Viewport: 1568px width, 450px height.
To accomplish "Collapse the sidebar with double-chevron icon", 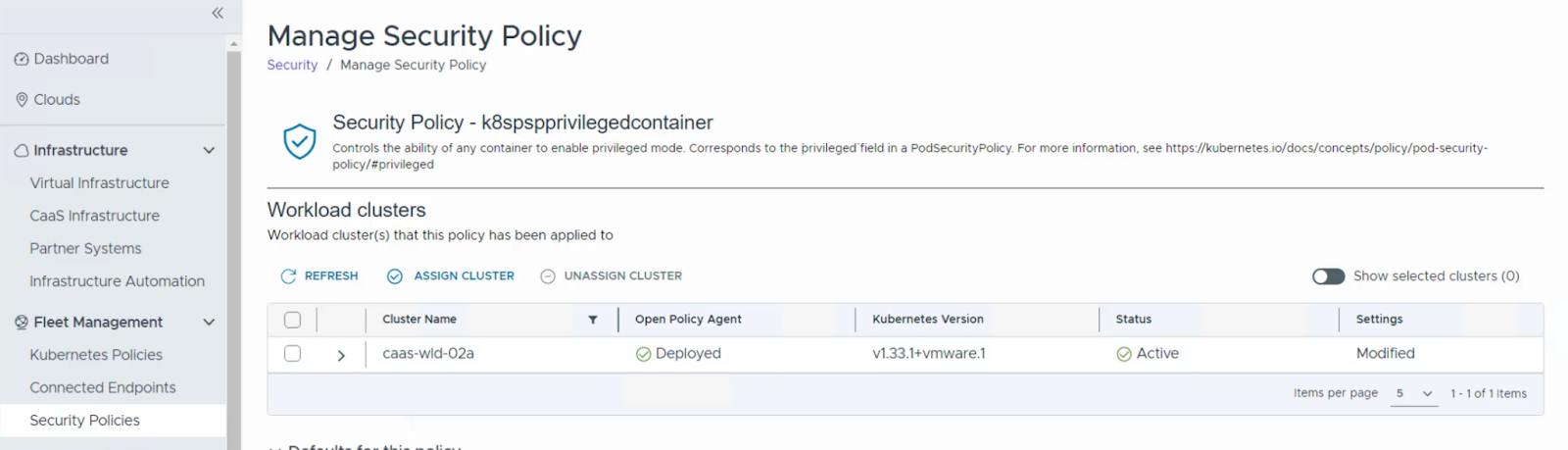I will coord(218,13).
